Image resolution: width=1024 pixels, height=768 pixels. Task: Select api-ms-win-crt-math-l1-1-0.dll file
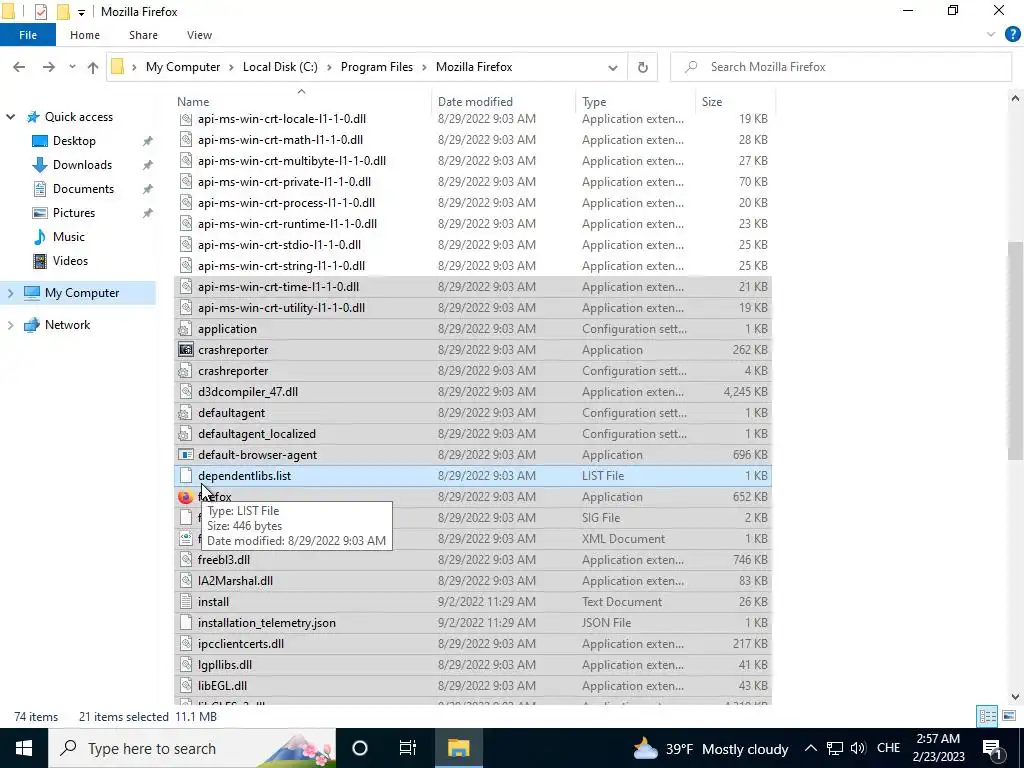click(473, 140)
